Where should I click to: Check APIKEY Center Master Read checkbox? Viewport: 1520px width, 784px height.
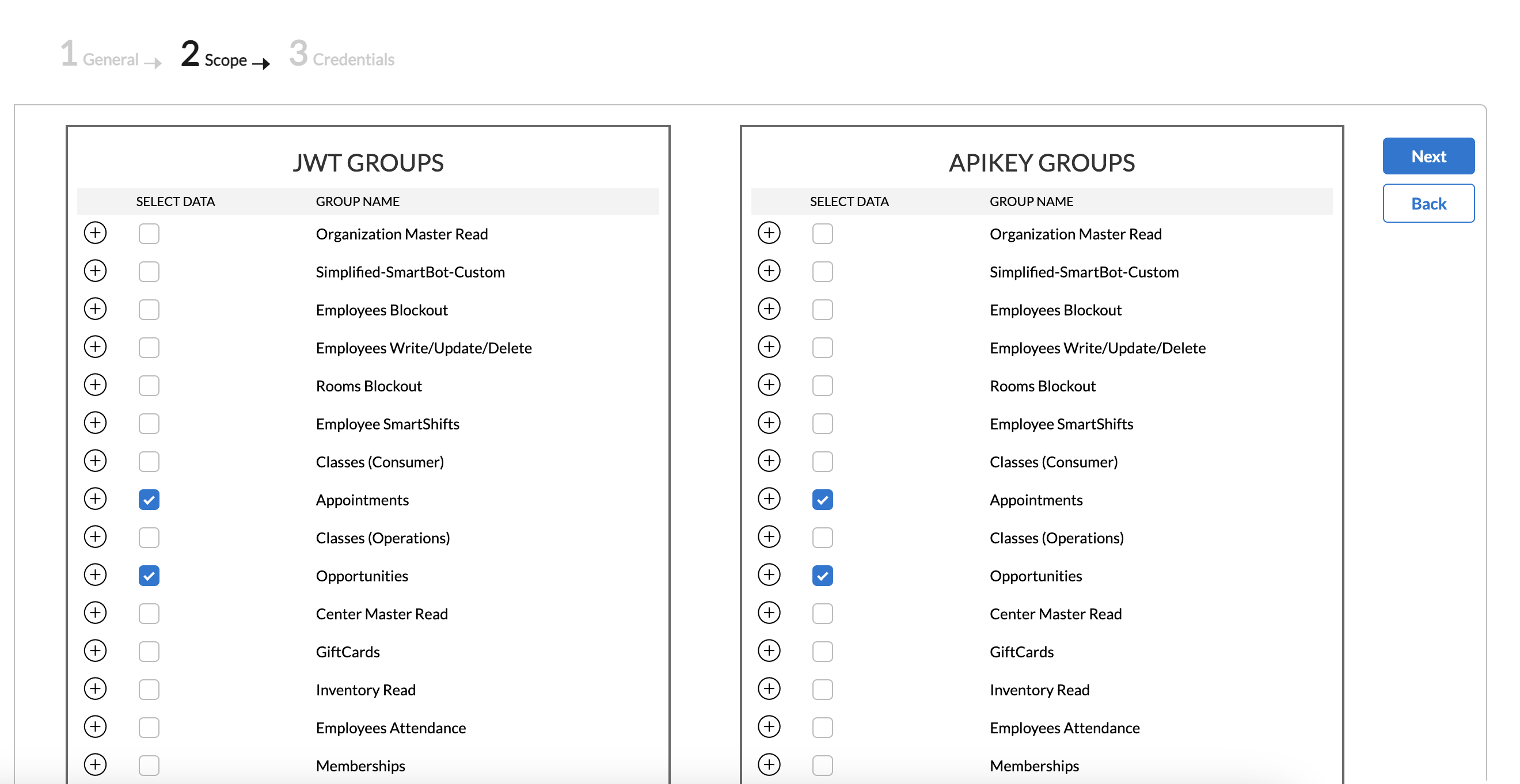823,614
